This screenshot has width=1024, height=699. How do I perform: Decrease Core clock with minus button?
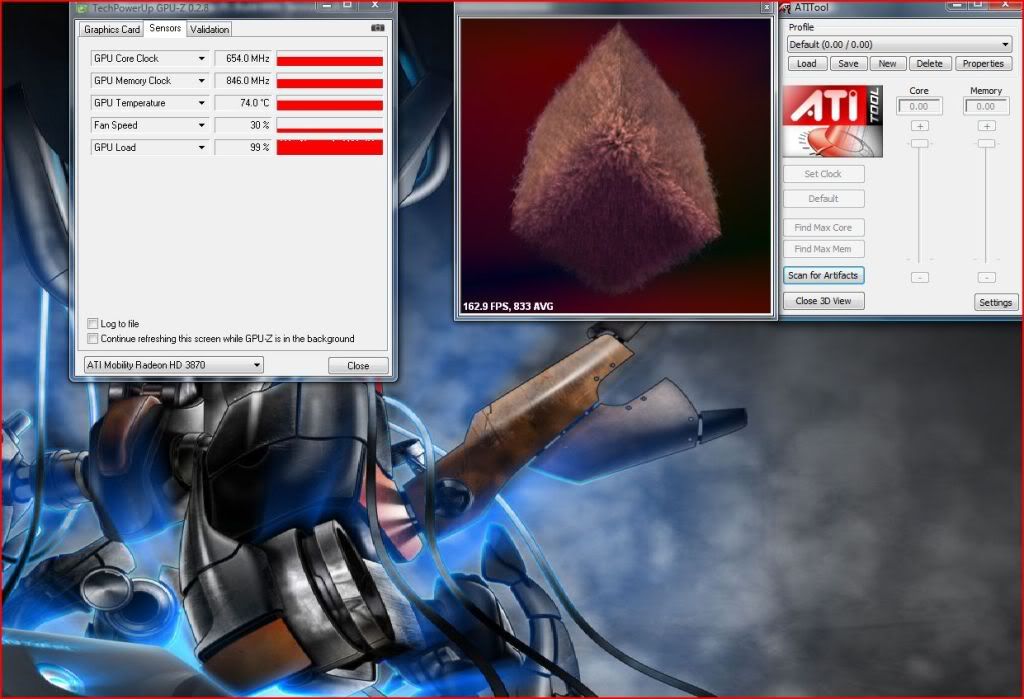[x=920, y=278]
